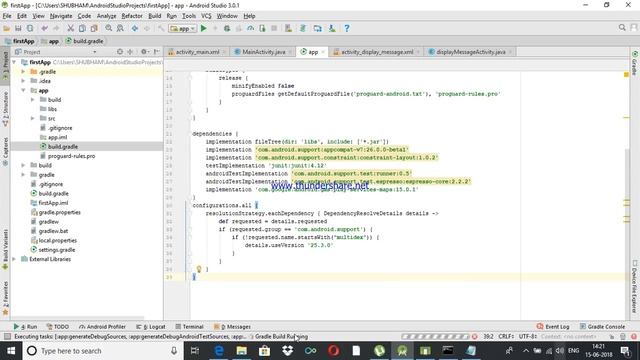The image size is (640, 360).
Task: Expand the .gradle folder
Action: pos(23,71)
